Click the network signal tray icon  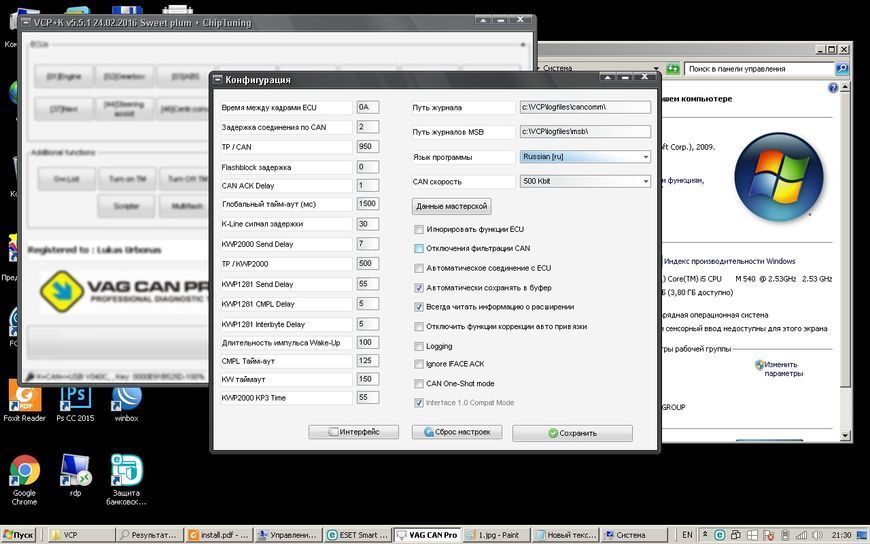(801, 535)
